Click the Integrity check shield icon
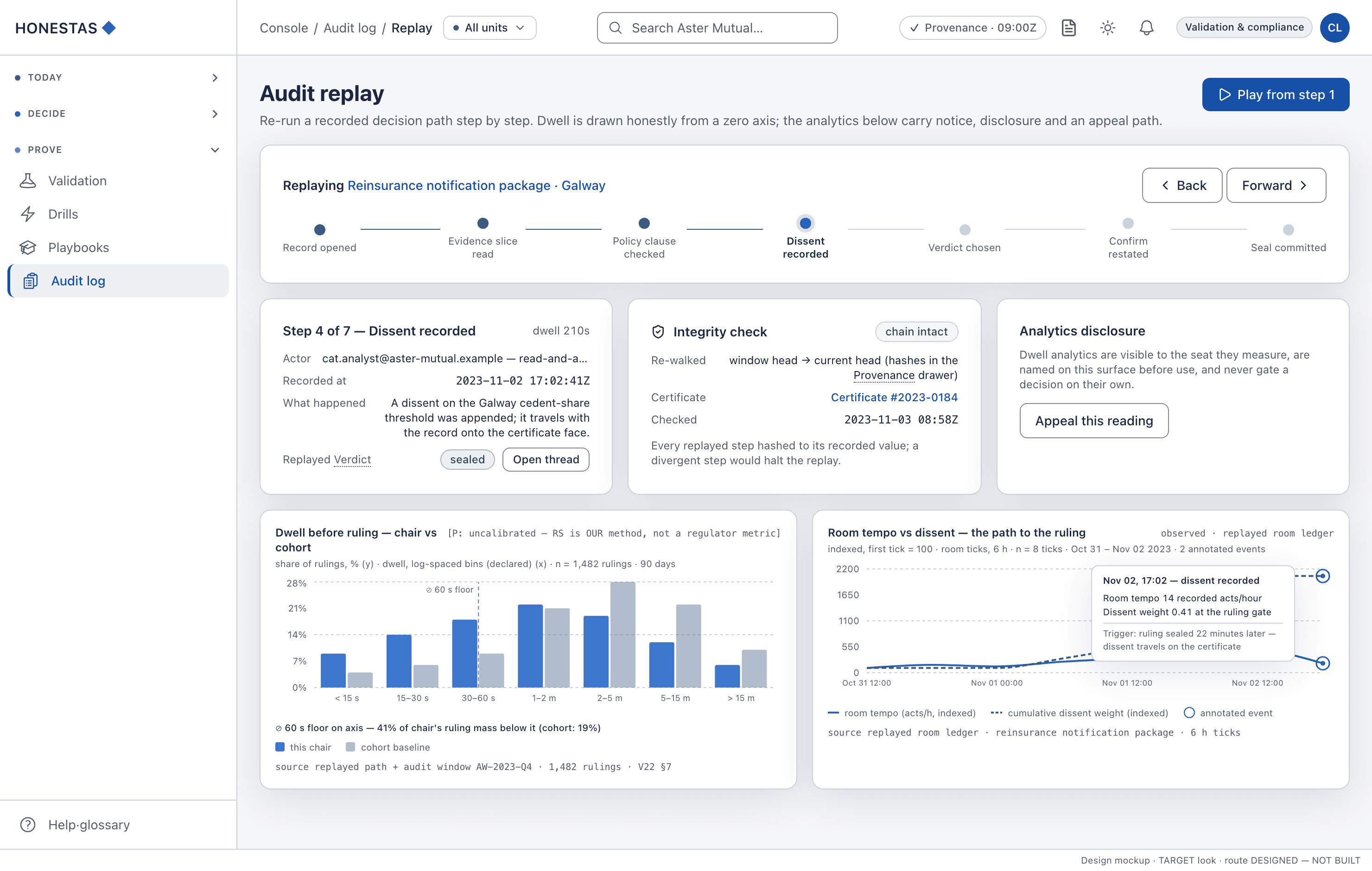1372x871 pixels. tap(658, 332)
